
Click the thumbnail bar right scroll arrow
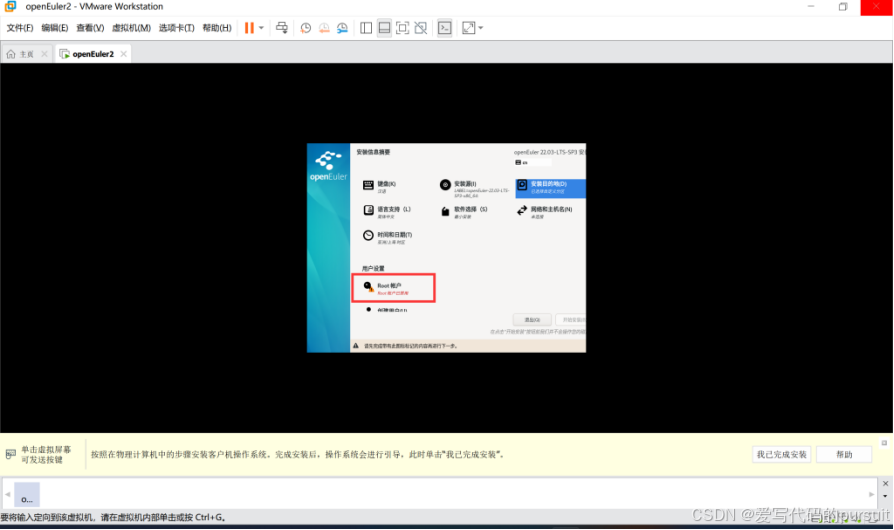[x=871, y=494]
